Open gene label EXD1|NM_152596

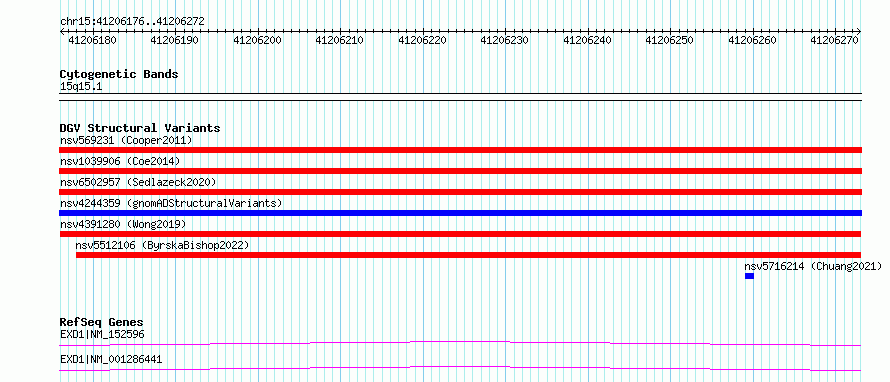pyautogui.click(x=102, y=335)
